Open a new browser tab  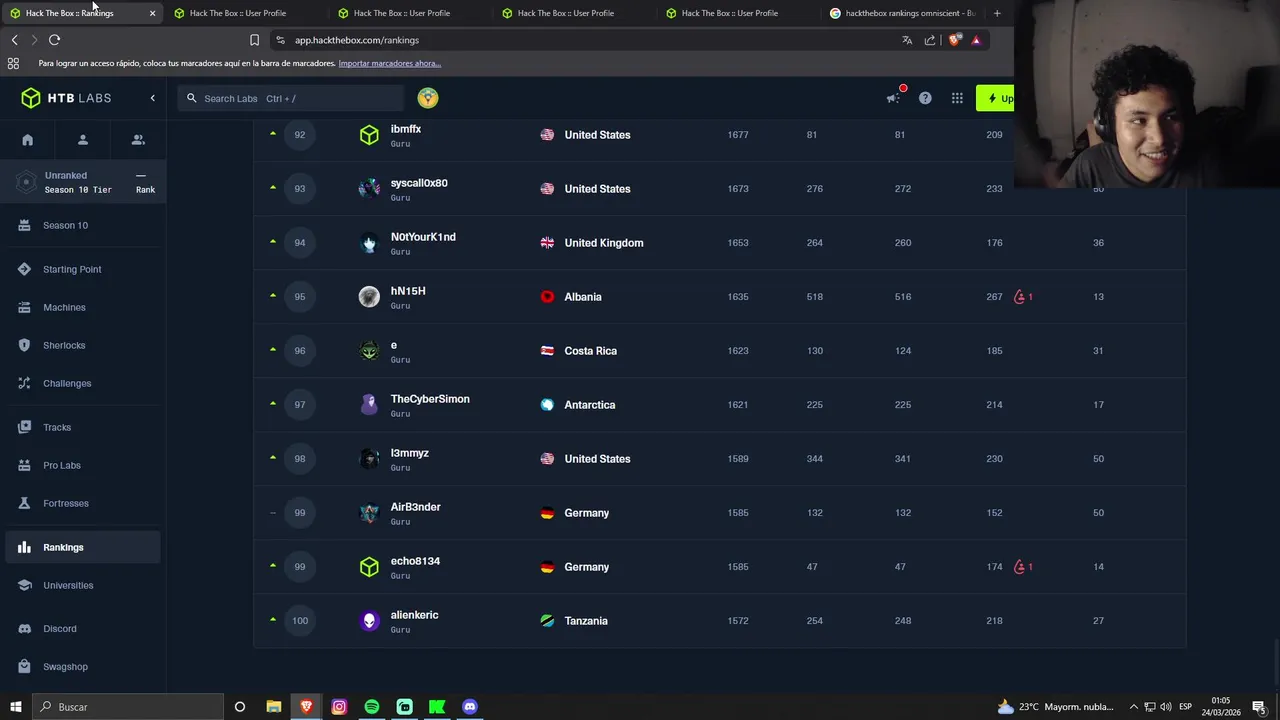997,13
